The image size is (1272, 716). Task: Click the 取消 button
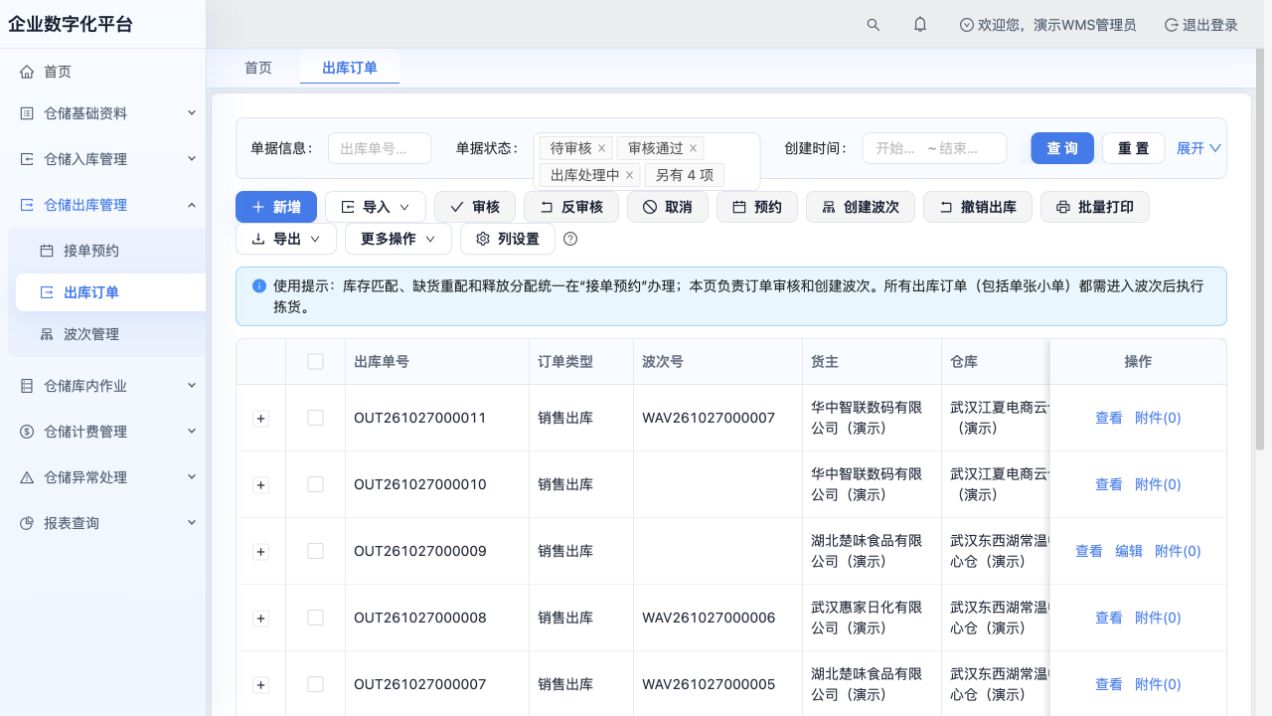click(x=667, y=207)
